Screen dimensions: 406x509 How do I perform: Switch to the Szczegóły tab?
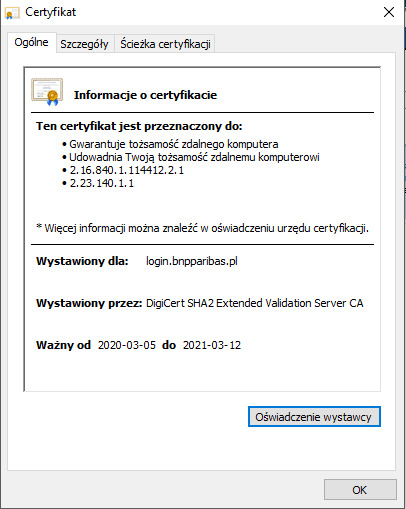(x=84, y=44)
